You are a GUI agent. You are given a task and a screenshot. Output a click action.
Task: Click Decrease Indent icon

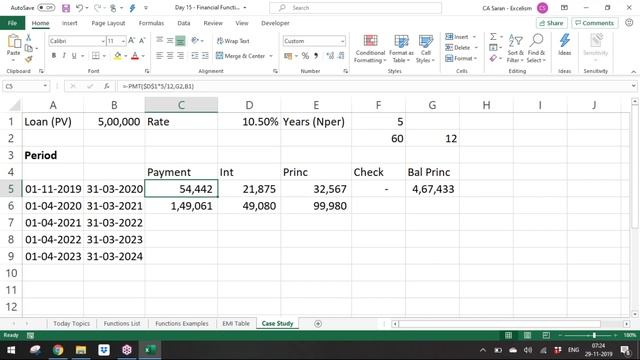pos(195,56)
